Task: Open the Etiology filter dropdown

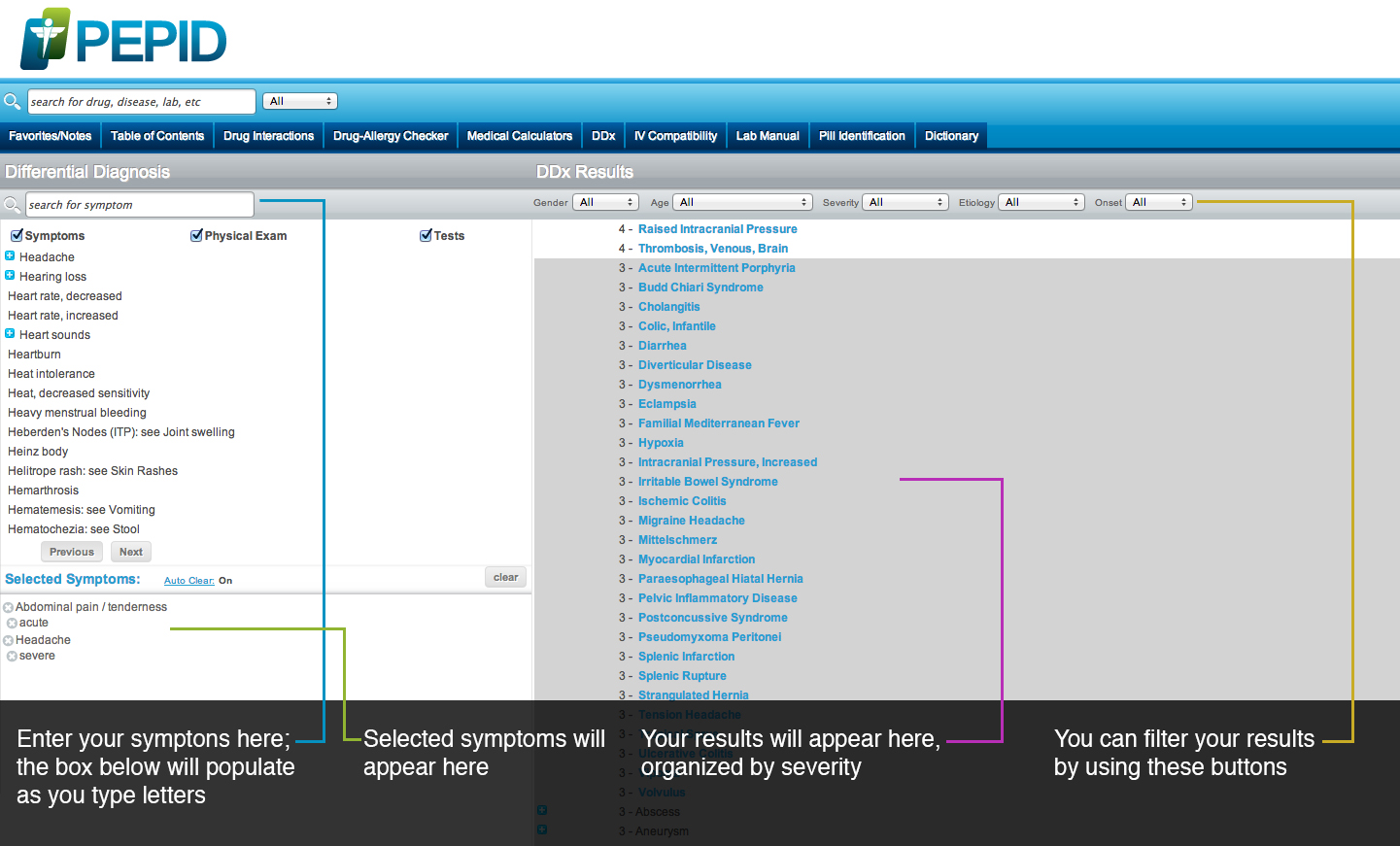Action: 1041,202
